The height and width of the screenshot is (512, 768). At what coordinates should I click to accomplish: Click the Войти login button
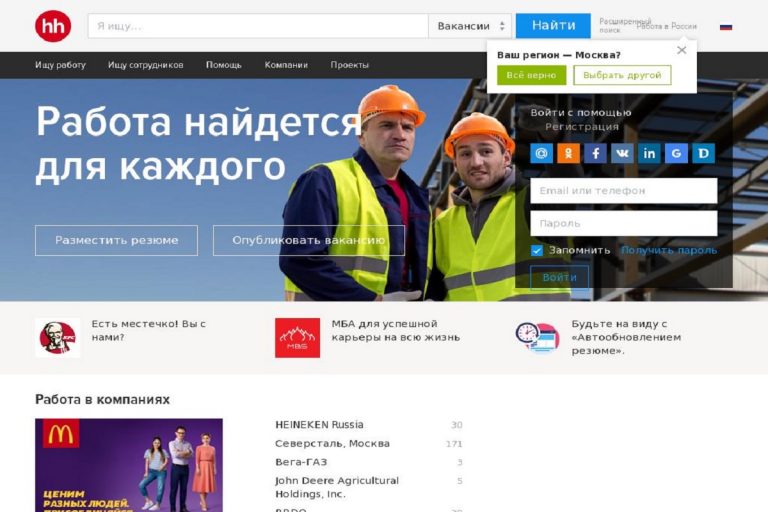coord(559,277)
